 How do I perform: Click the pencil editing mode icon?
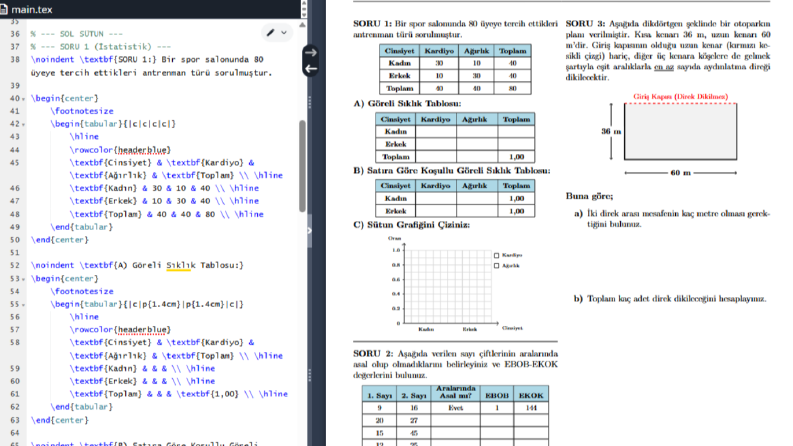[x=271, y=33]
